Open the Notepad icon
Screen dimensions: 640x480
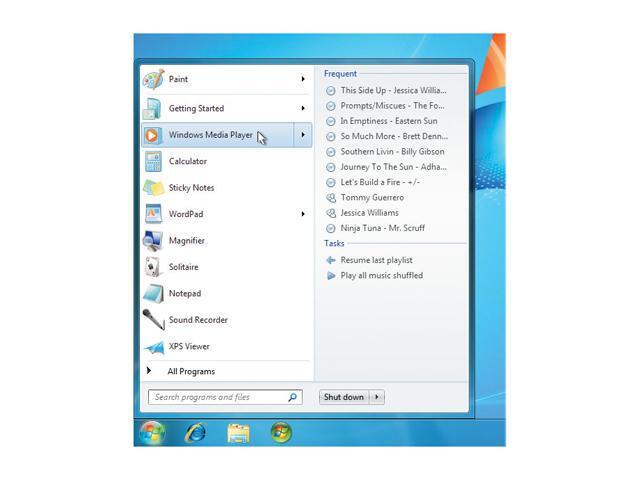click(x=153, y=294)
